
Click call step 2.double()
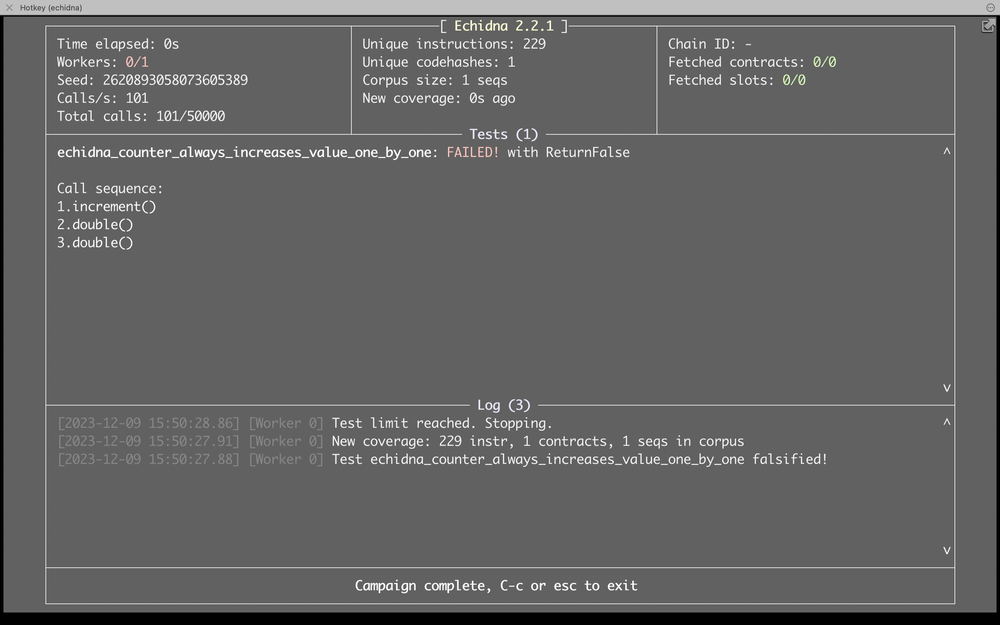click(x=95, y=224)
